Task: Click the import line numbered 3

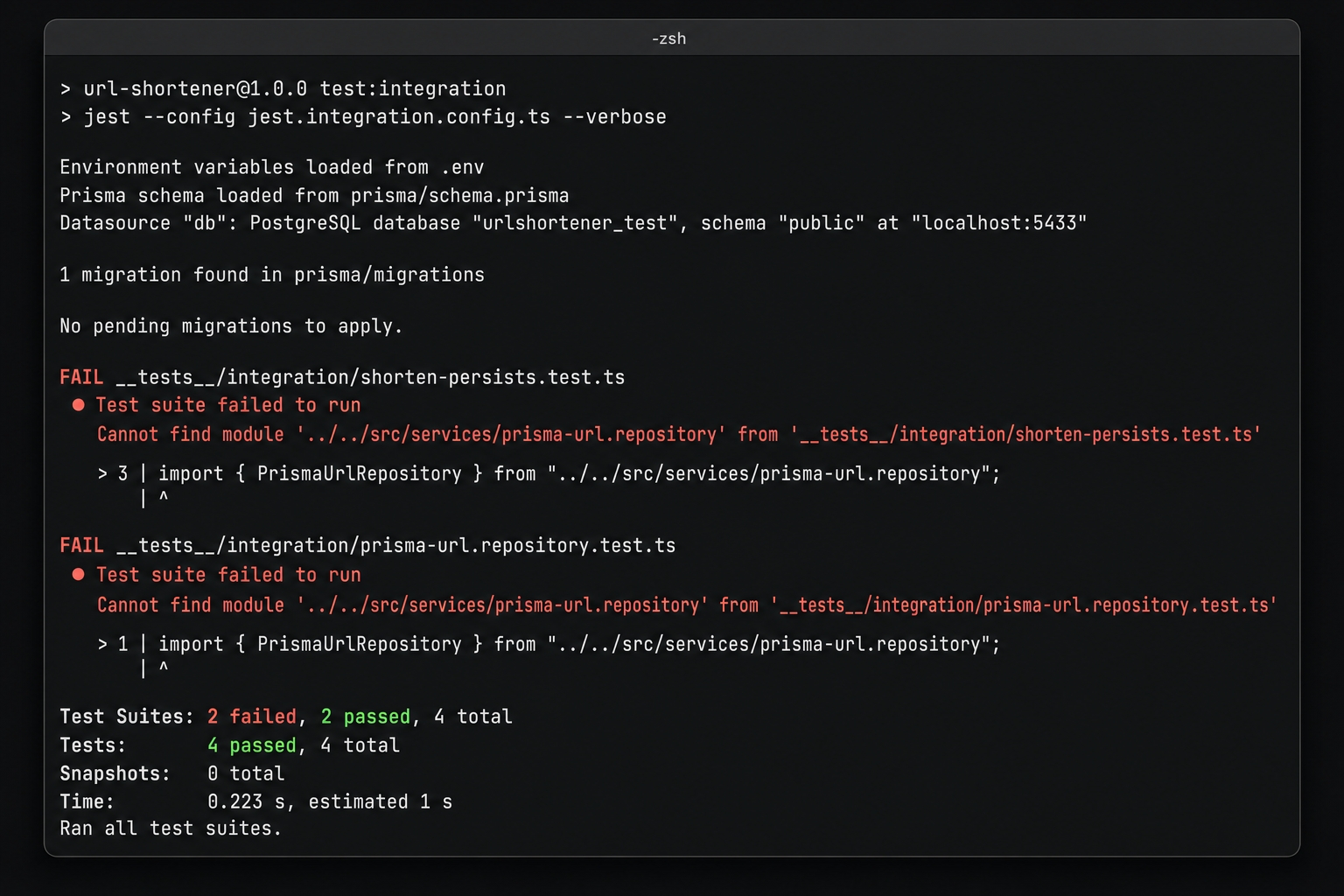Action: pyautogui.click(x=549, y=473)
